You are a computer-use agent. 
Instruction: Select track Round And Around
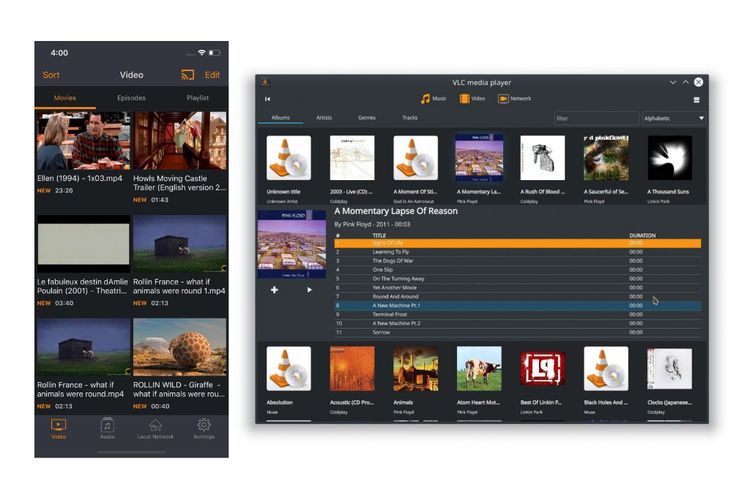click(x=518, y=297)
